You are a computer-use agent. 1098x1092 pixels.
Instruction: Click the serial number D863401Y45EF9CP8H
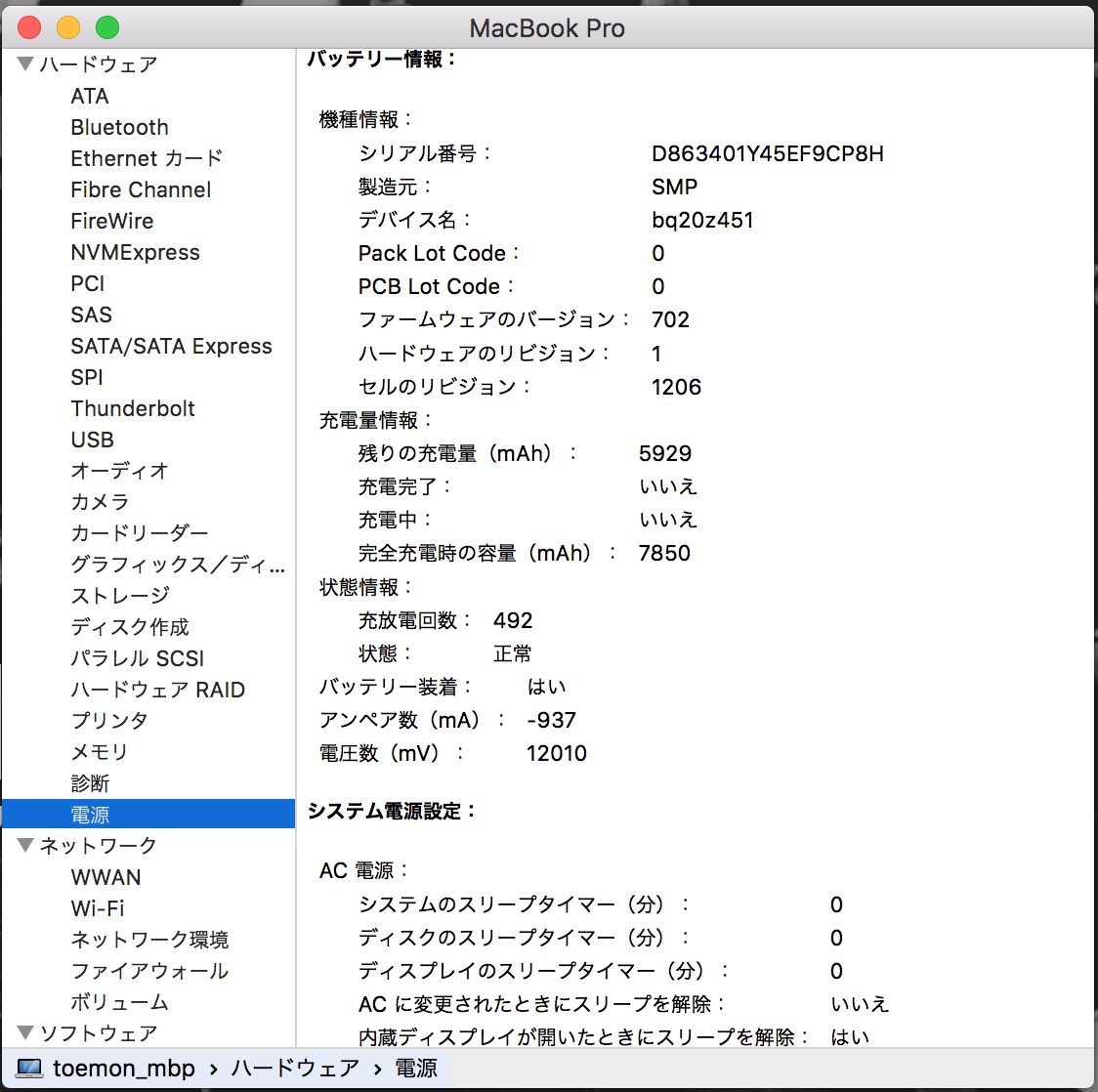768,153
